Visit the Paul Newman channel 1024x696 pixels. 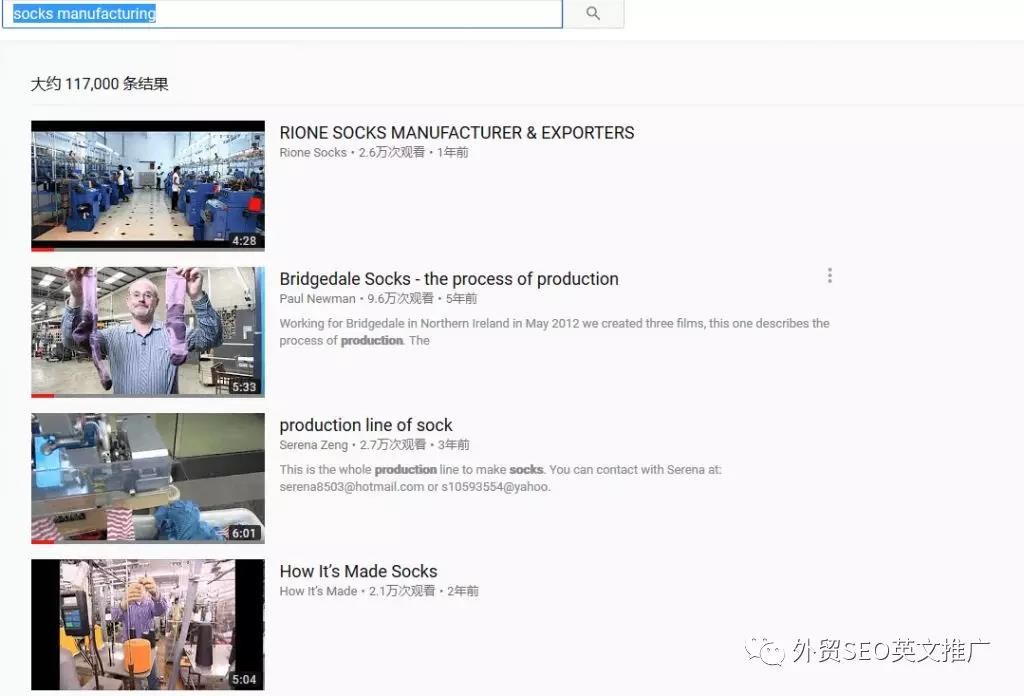tap(317, 299)
